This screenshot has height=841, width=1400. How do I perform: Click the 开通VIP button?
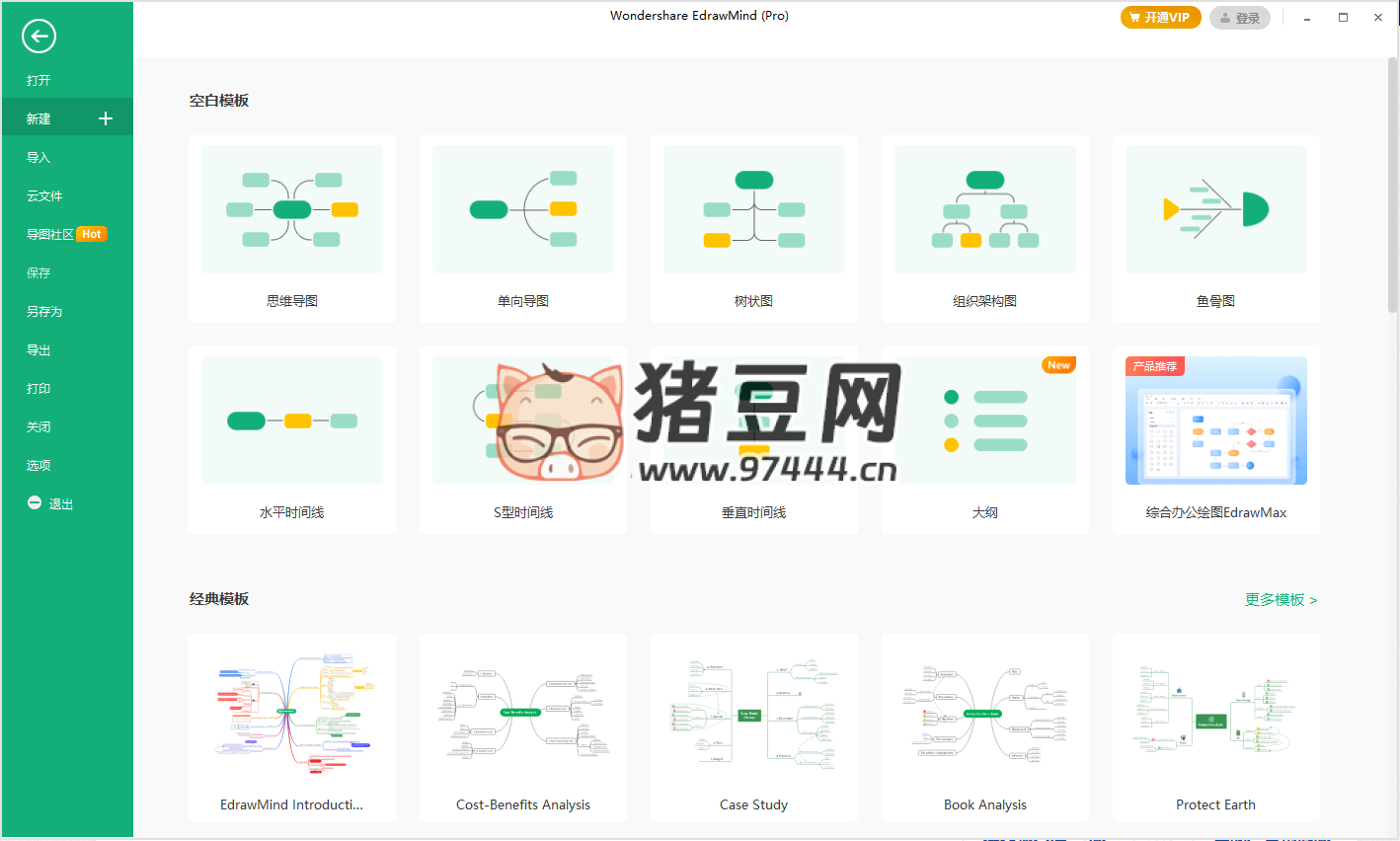click(x=1160, y=18)
